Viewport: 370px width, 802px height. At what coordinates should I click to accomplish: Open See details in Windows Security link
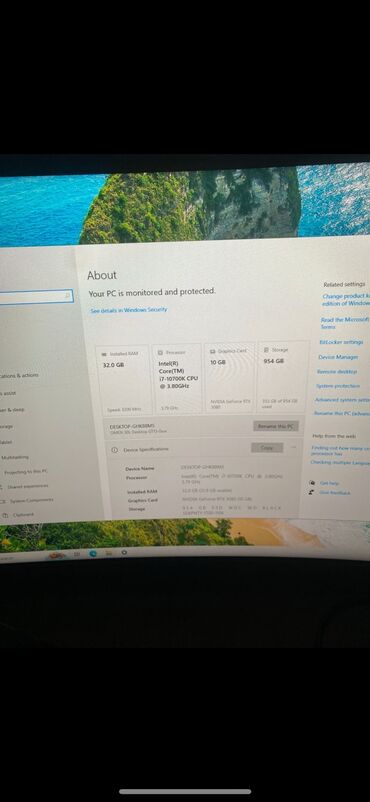pyautogui.click(x=128, y=310)
